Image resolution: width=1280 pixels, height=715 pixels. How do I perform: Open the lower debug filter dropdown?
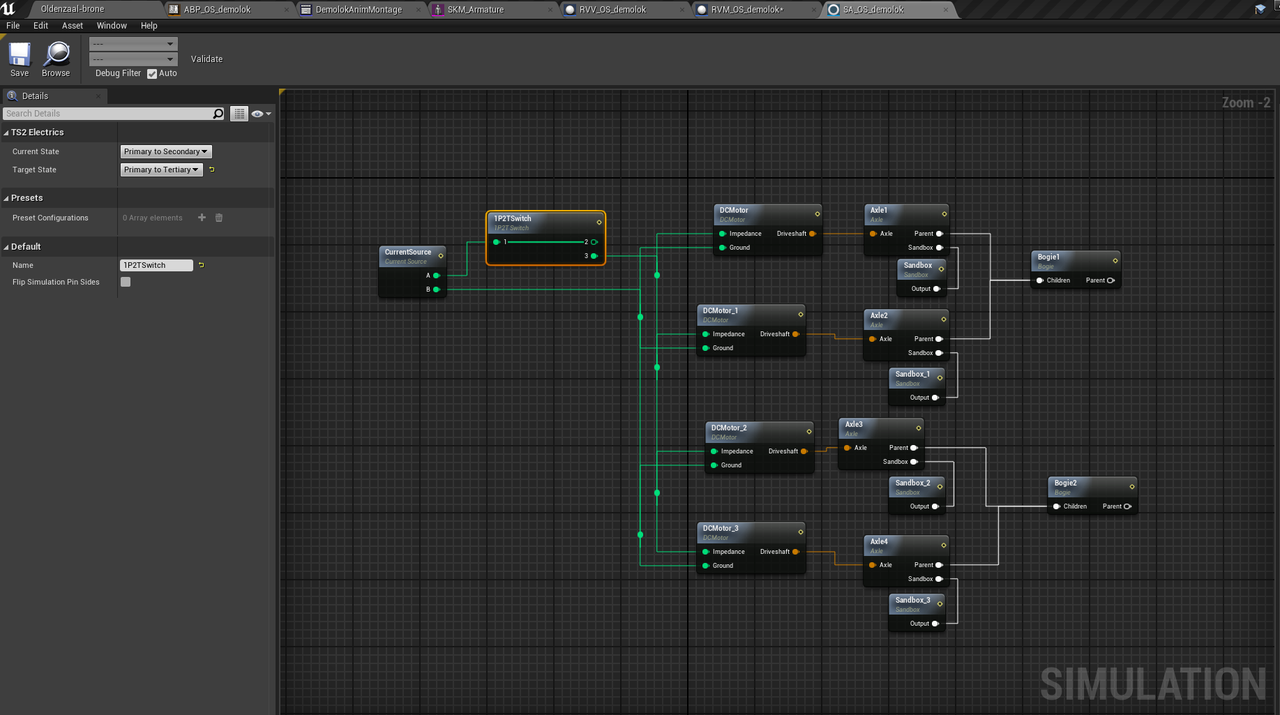coord(133,60)
